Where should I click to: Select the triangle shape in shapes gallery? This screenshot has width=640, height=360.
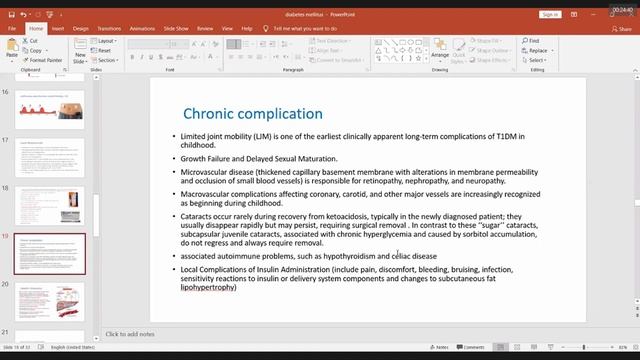378,50
